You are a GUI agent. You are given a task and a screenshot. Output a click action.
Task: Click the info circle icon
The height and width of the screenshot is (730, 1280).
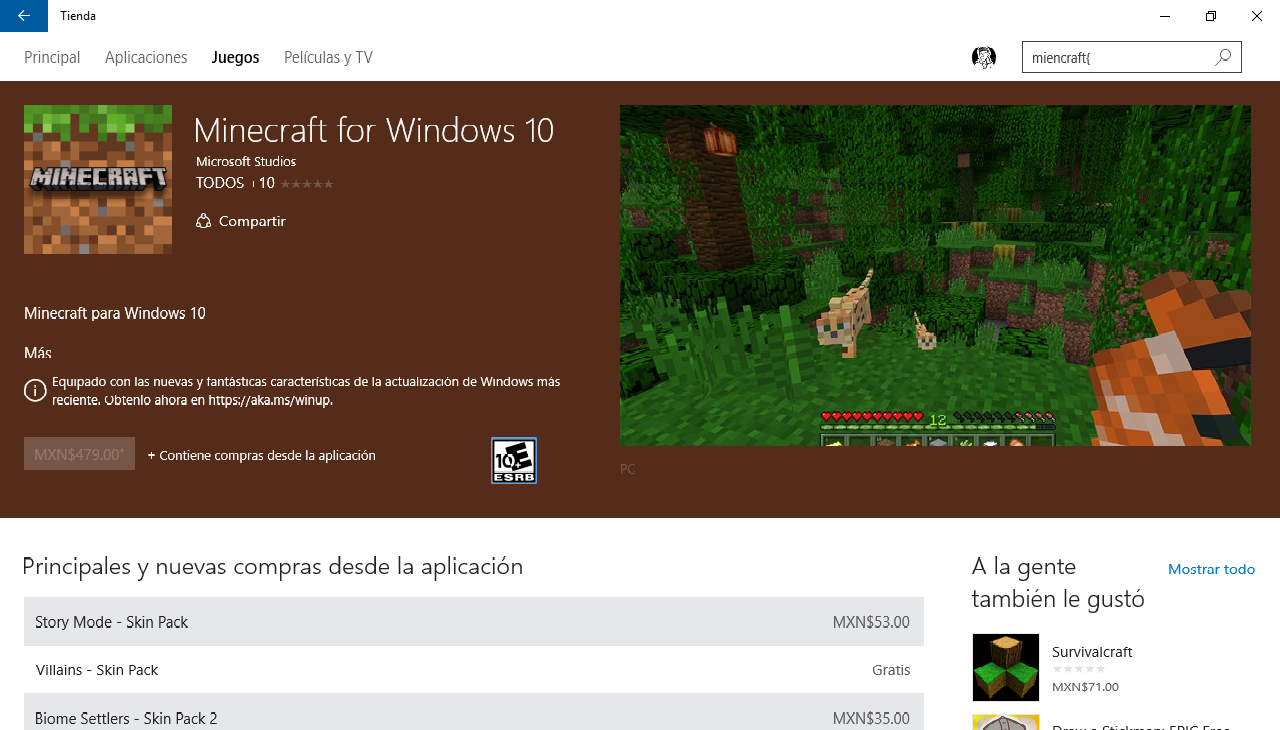[x=35, y=390]
